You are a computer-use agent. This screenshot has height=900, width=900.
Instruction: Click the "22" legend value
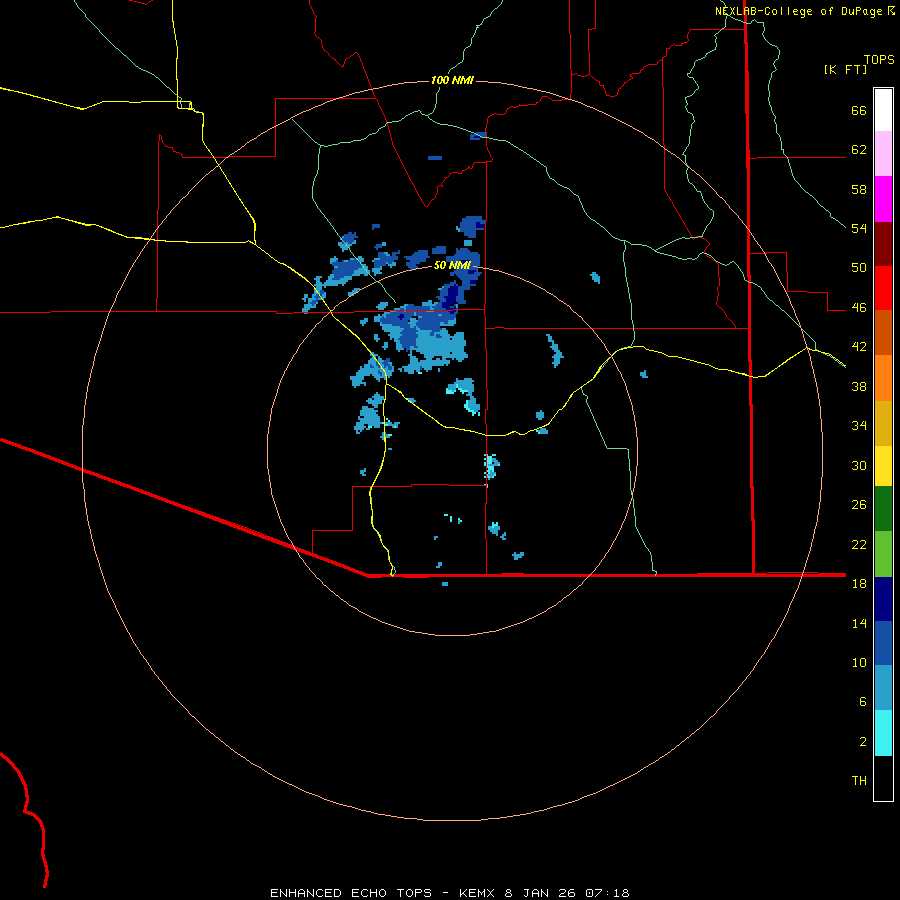coord(859,544)
